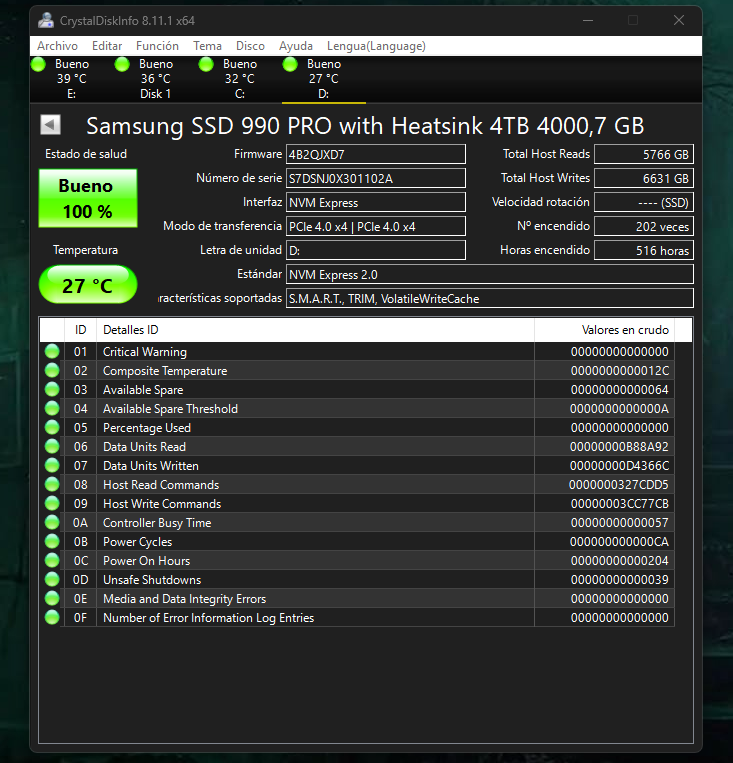Select the C: disk at 32 °C
The width and height of the screenshot is (733, 763).
pos(240,79)
